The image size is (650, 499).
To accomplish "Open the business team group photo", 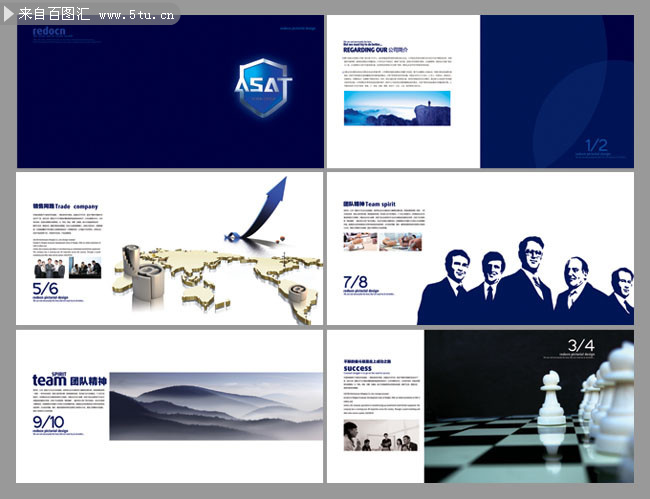I will [x=50, y=268].
